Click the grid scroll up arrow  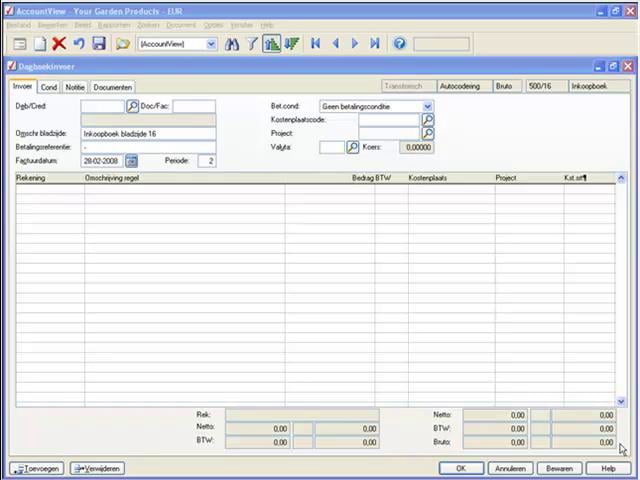coord(621,178)
